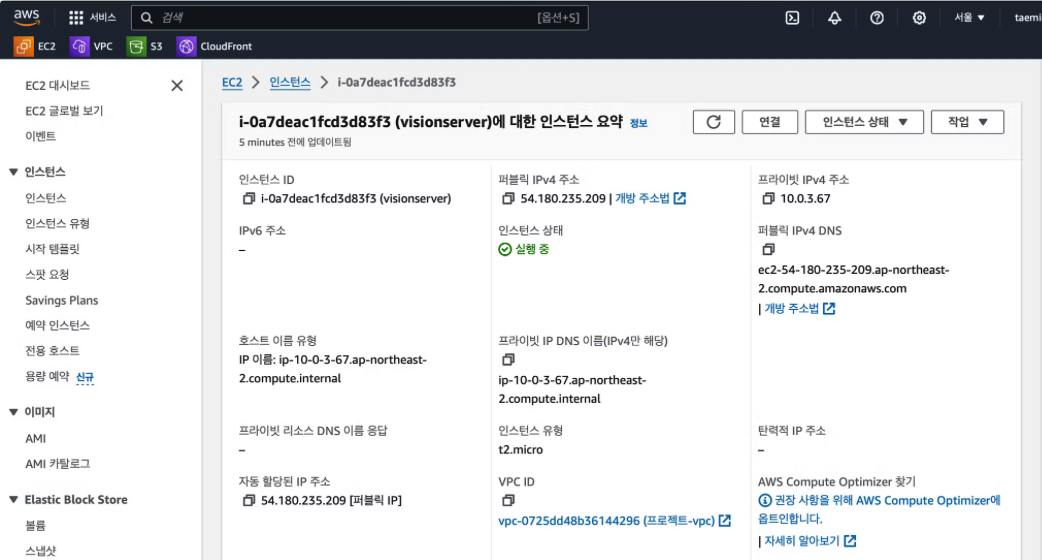Open 전용 호스트 in sidebar
This screenshot has width=1042, height=560.
52,350
